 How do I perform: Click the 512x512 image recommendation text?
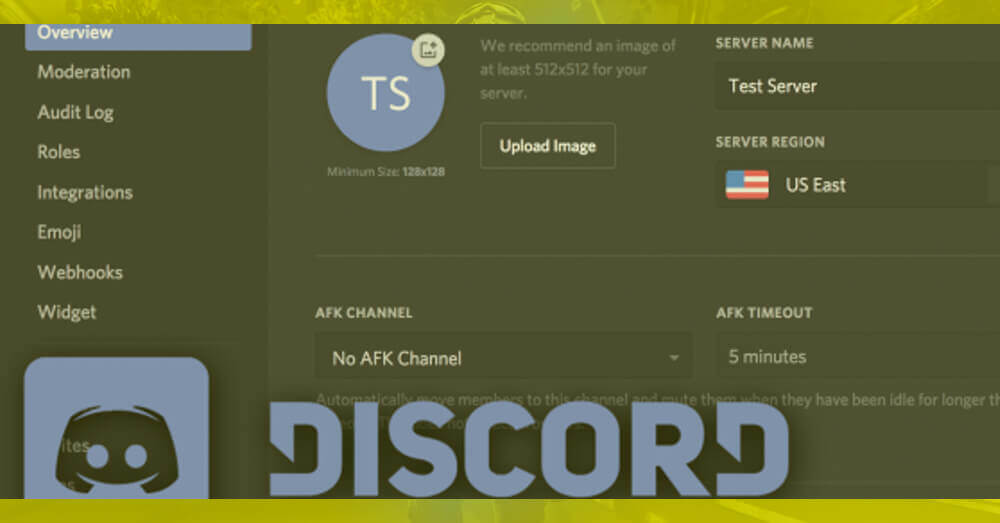[x=578, y=70]
